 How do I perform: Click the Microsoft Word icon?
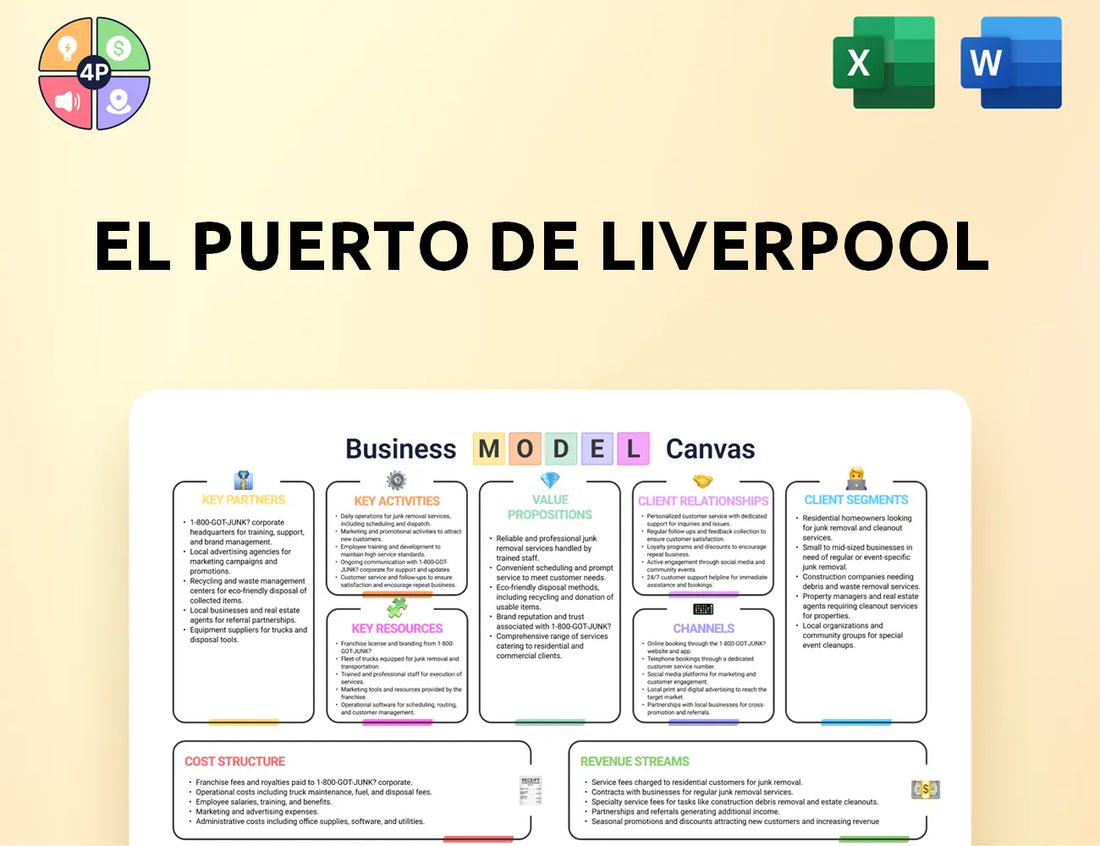[1011, 62]
